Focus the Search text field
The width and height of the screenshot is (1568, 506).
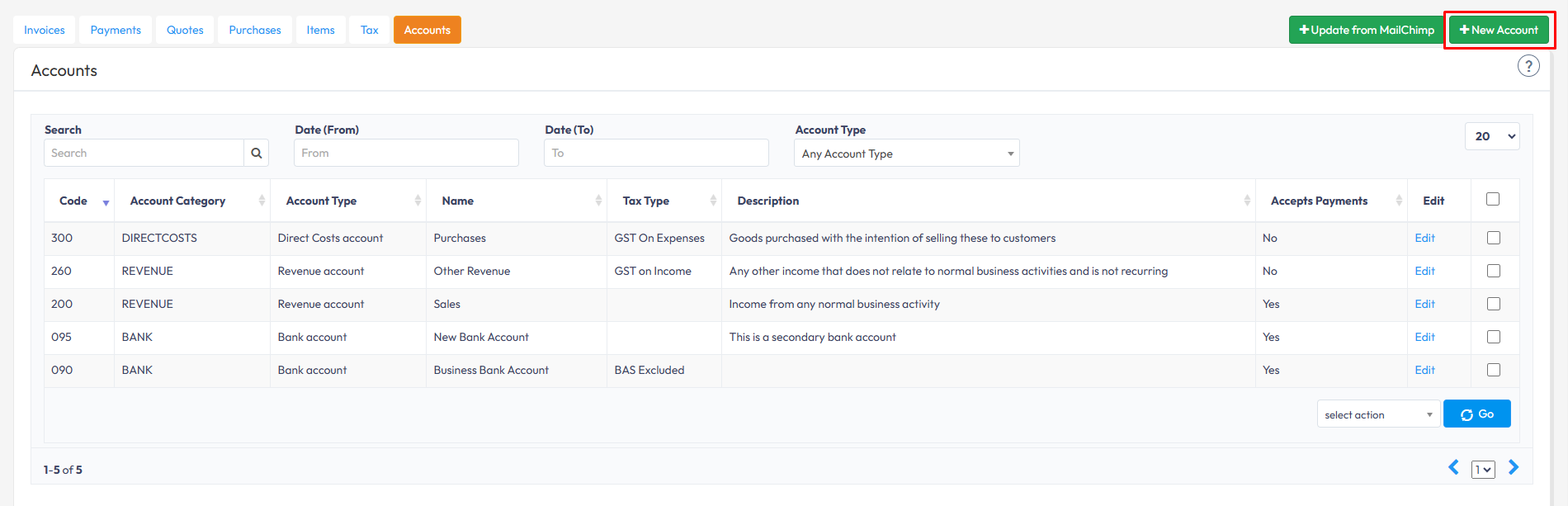tap(144, 153)
